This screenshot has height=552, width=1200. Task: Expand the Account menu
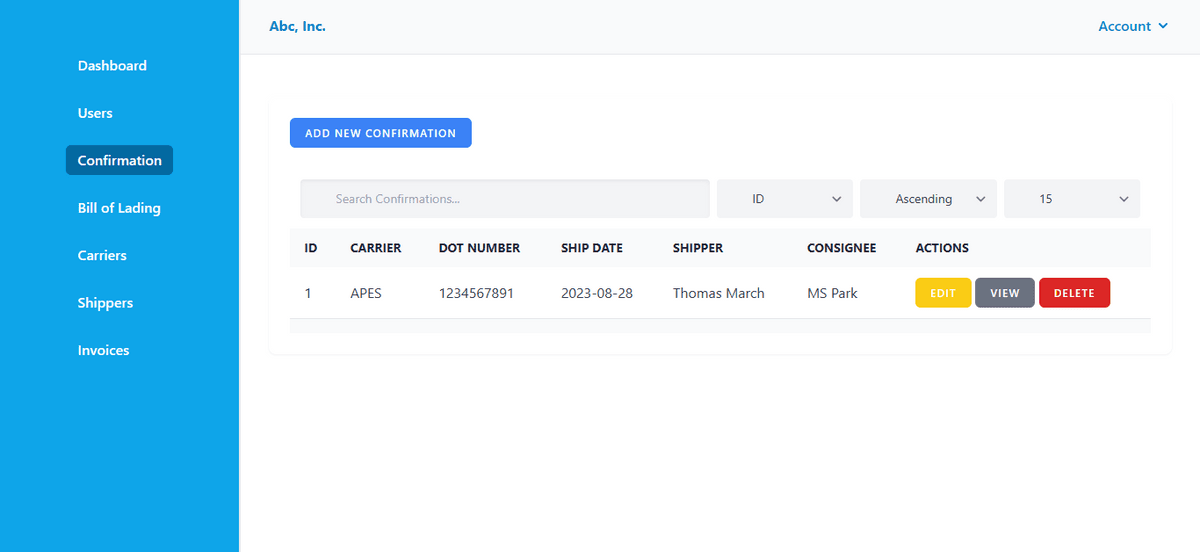[1125, 27]
